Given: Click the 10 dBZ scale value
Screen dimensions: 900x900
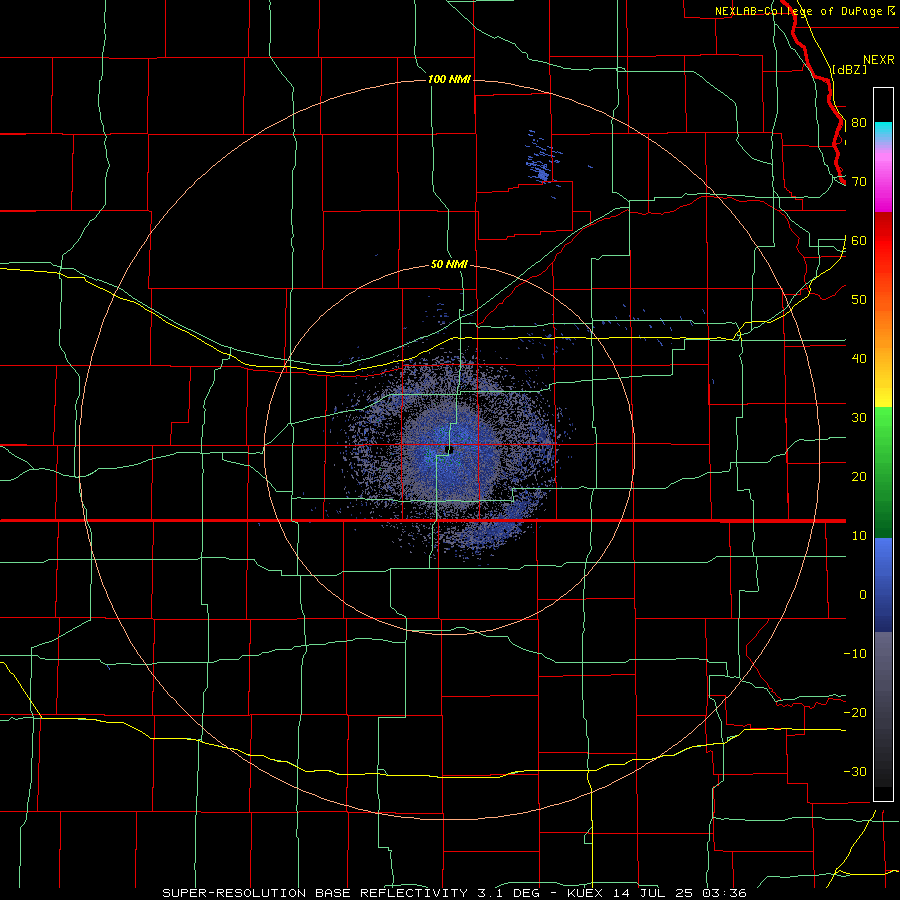Looking at the screenshot, I should click(x=859, y=536).
